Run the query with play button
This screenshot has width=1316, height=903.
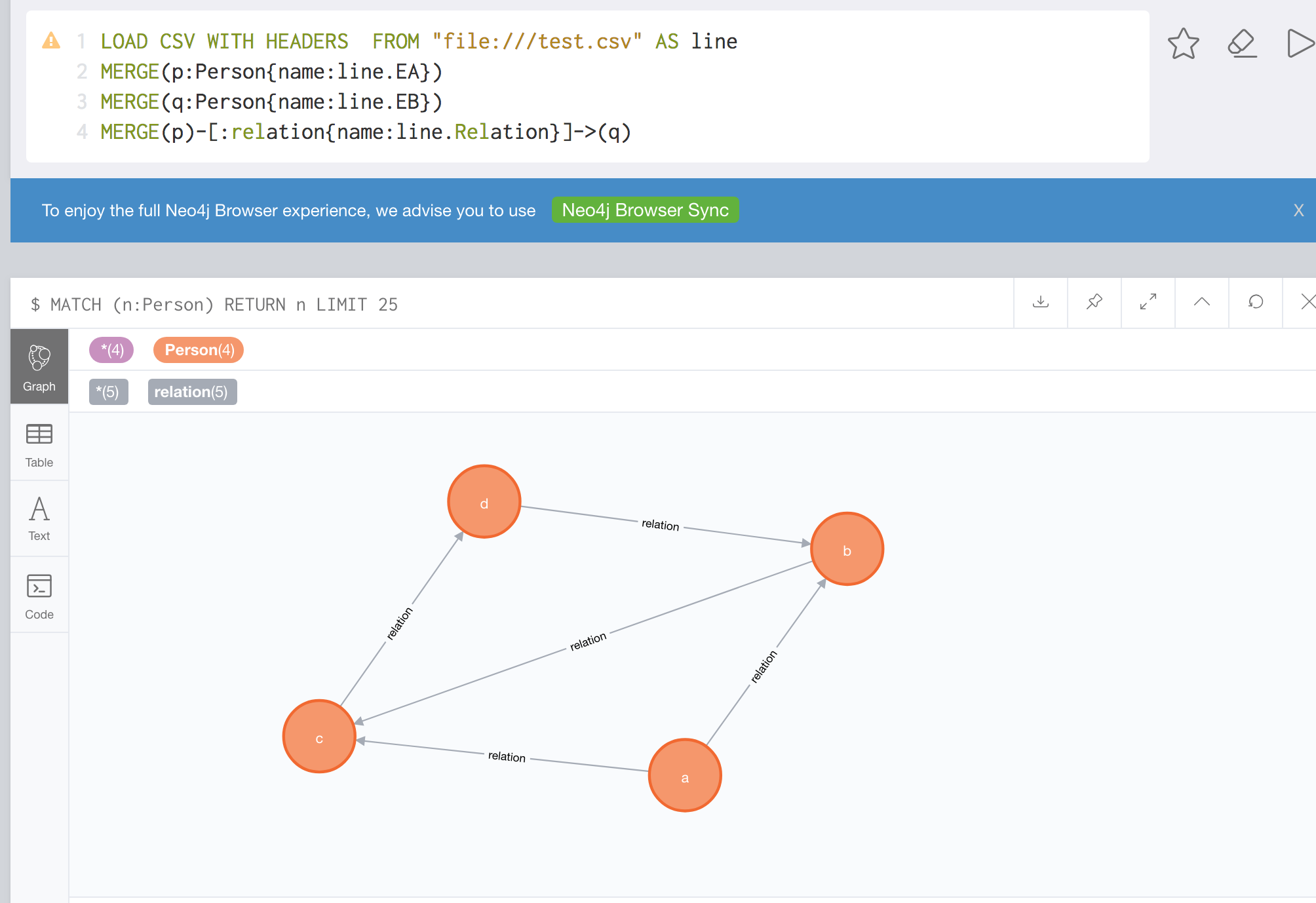pos(1299,44)
